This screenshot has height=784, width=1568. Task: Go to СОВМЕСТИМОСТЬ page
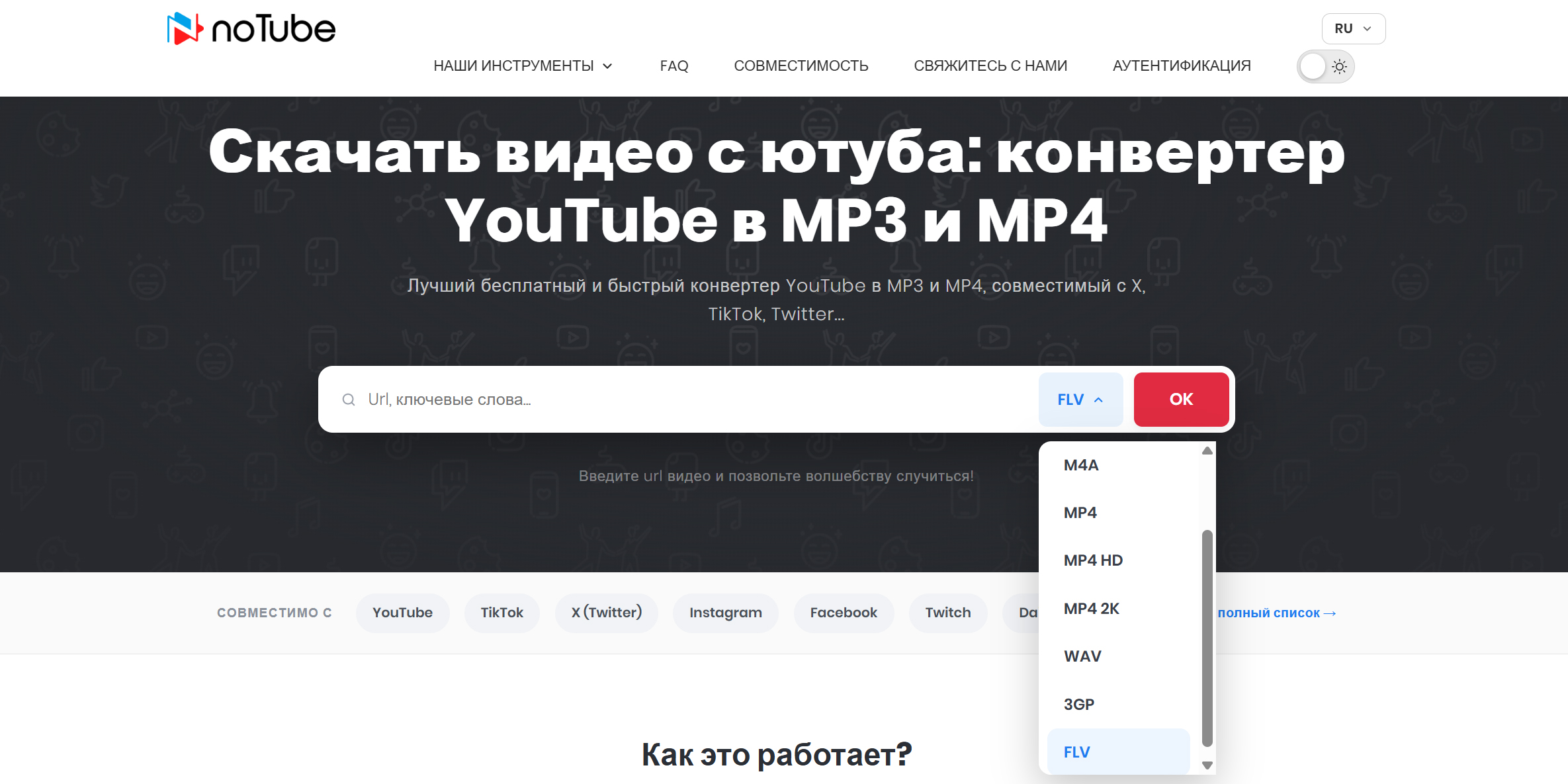coord(801,65)
